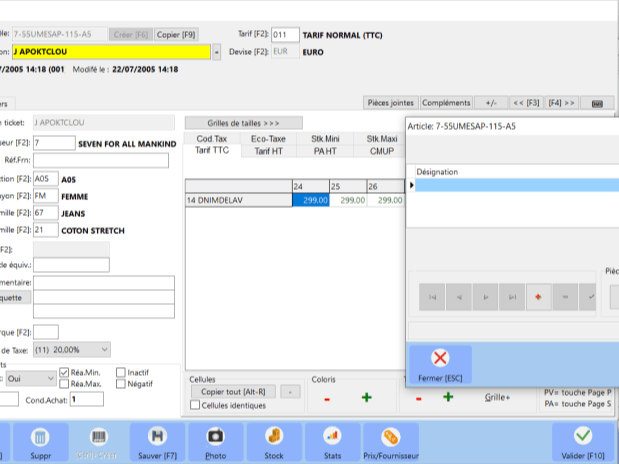Open the tax rate (11) 20,00% dropdown
The width and height of the screenshot is (619, 464).
(71, 349)
